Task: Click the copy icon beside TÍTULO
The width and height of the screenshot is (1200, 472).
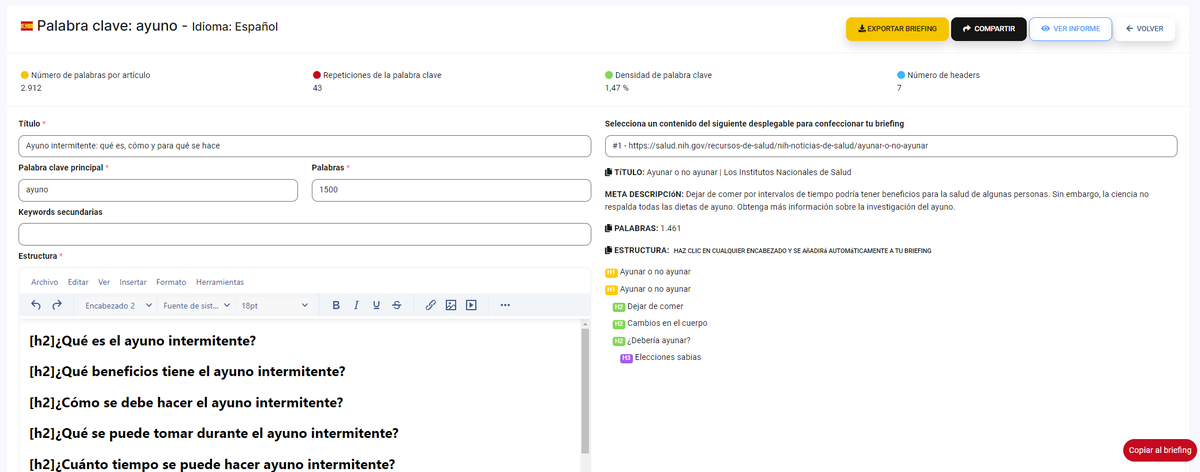Action: (609, 172)
